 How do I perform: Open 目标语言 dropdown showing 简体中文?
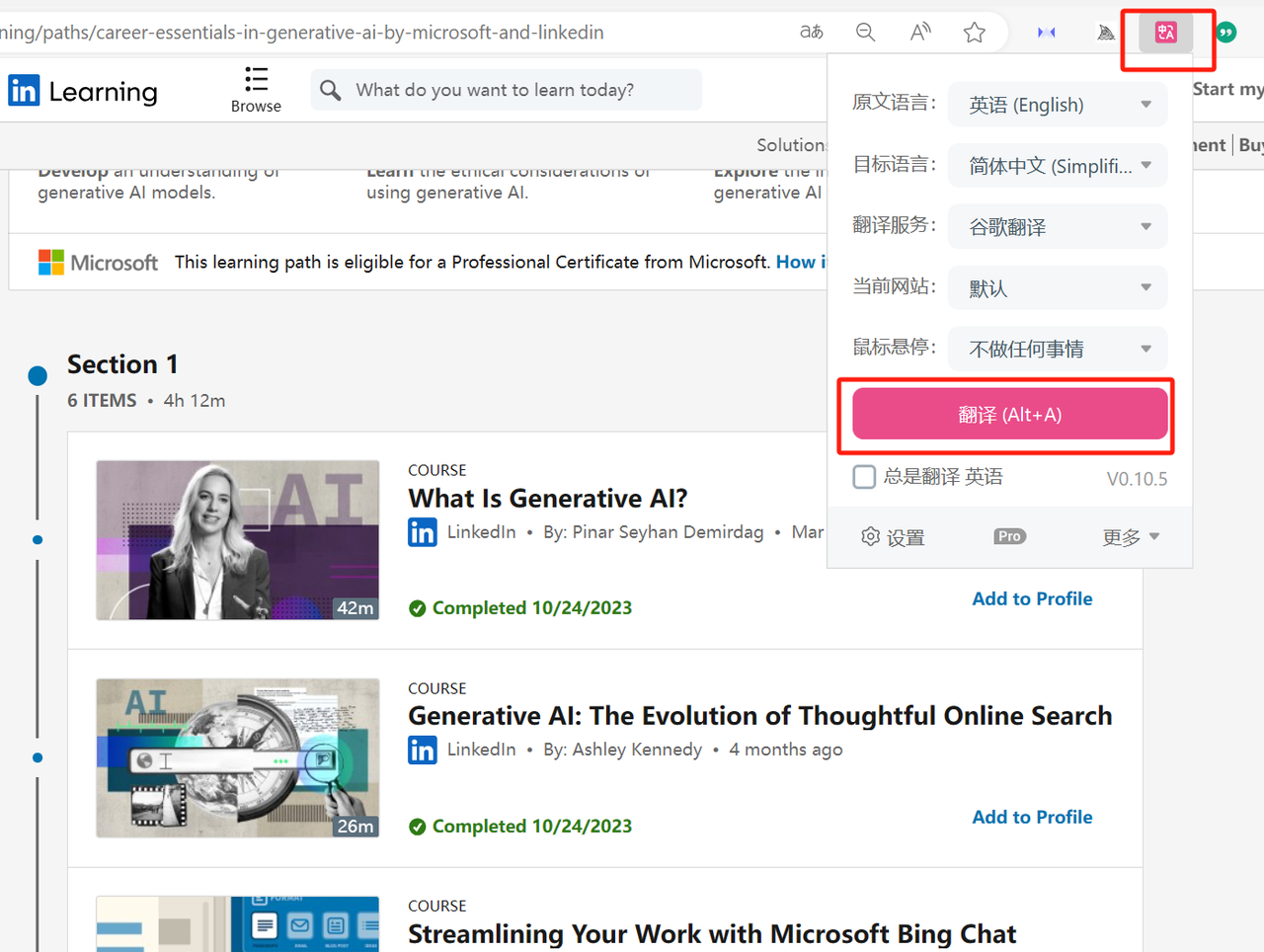(x=1058, y=166)
